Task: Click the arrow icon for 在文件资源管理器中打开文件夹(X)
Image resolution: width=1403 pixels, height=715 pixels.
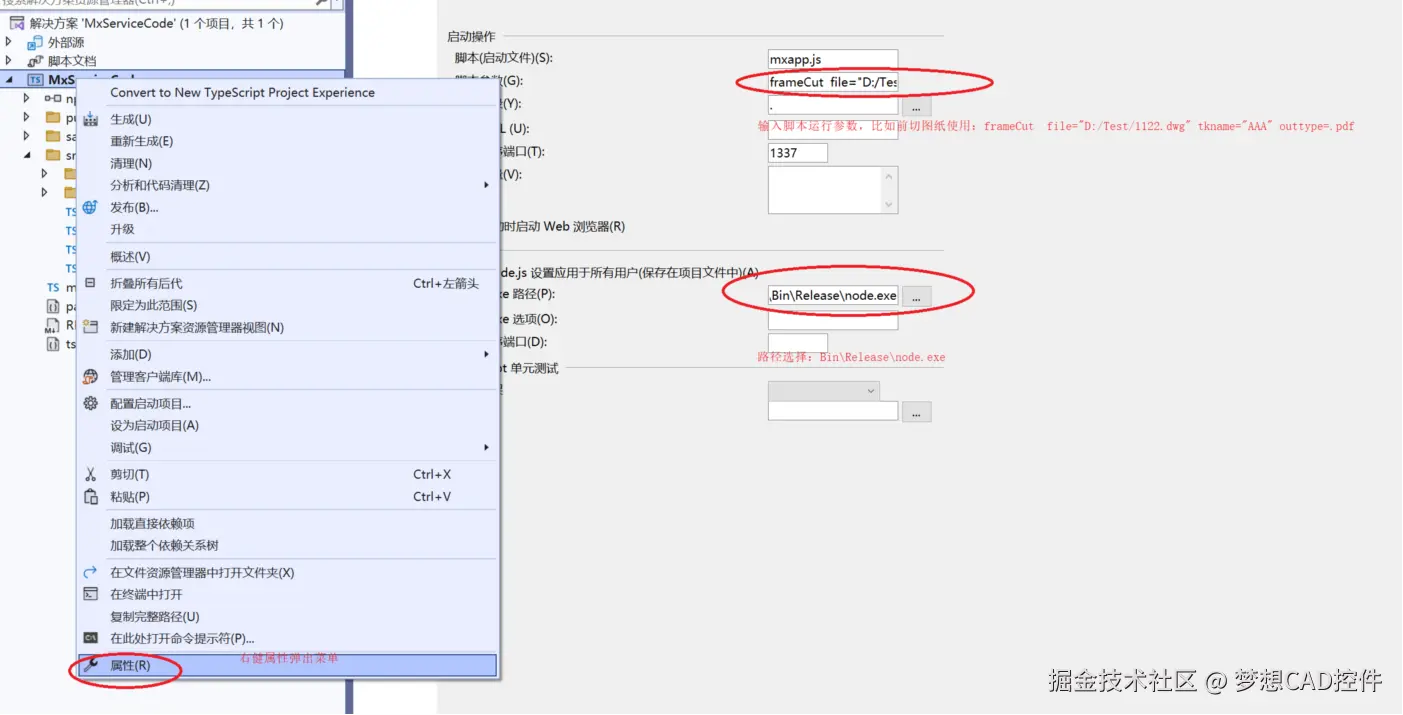Action: (91, 573)
